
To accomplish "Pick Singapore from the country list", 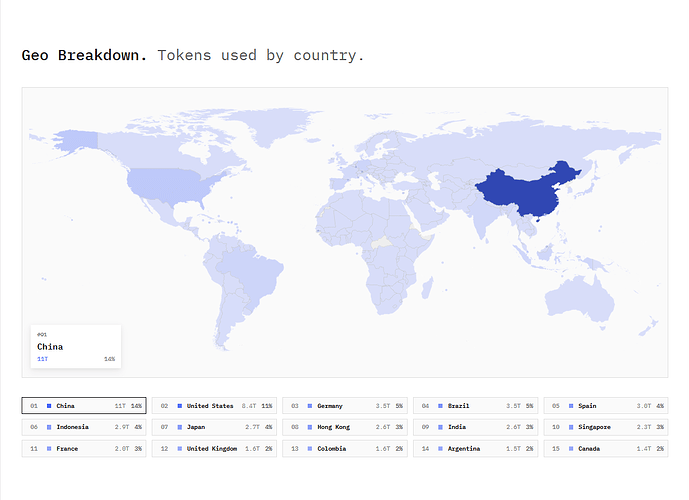I will tap(606, 427).
